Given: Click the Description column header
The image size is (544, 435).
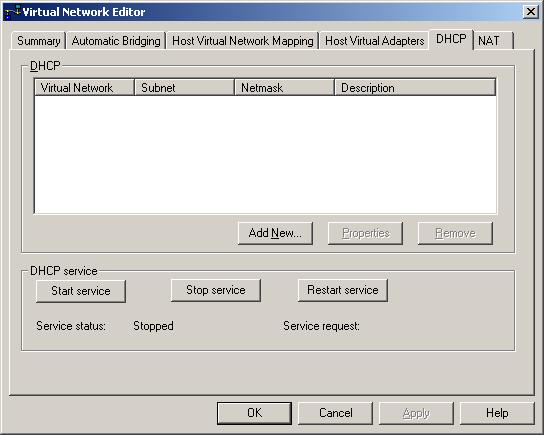Looking at the screenshot, I should (415, 87).
